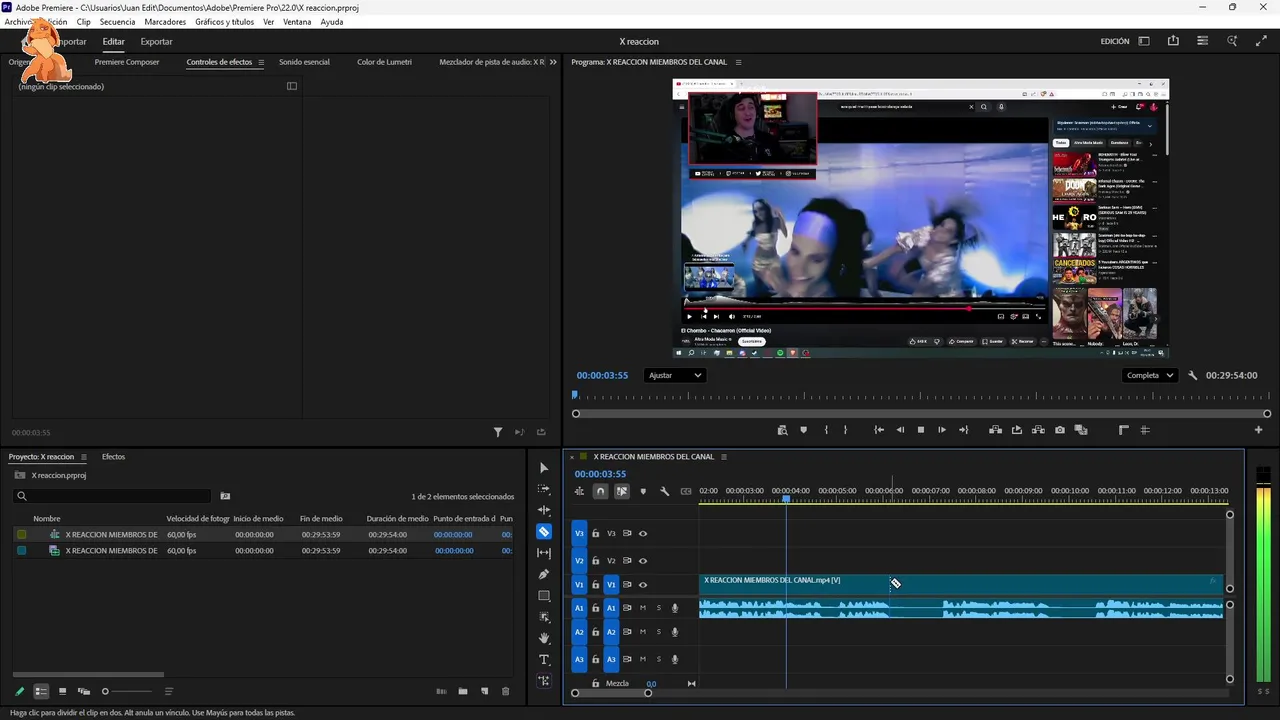Image resolution: width=1280 pixels, height=720 pixels.
Task: Toggle V3 track output eye
Action: point(643,533)
